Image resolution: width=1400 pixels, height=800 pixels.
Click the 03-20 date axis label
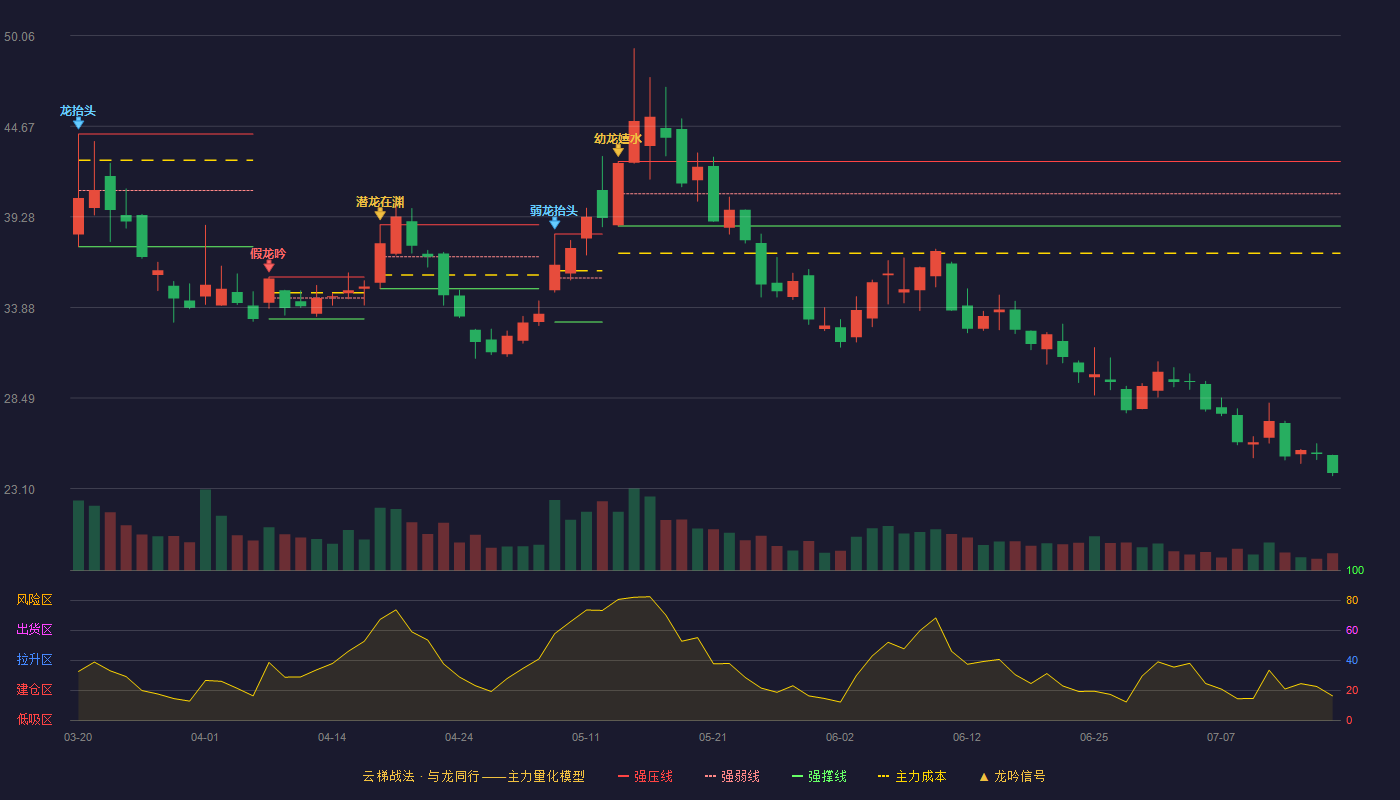pos(78,737)
